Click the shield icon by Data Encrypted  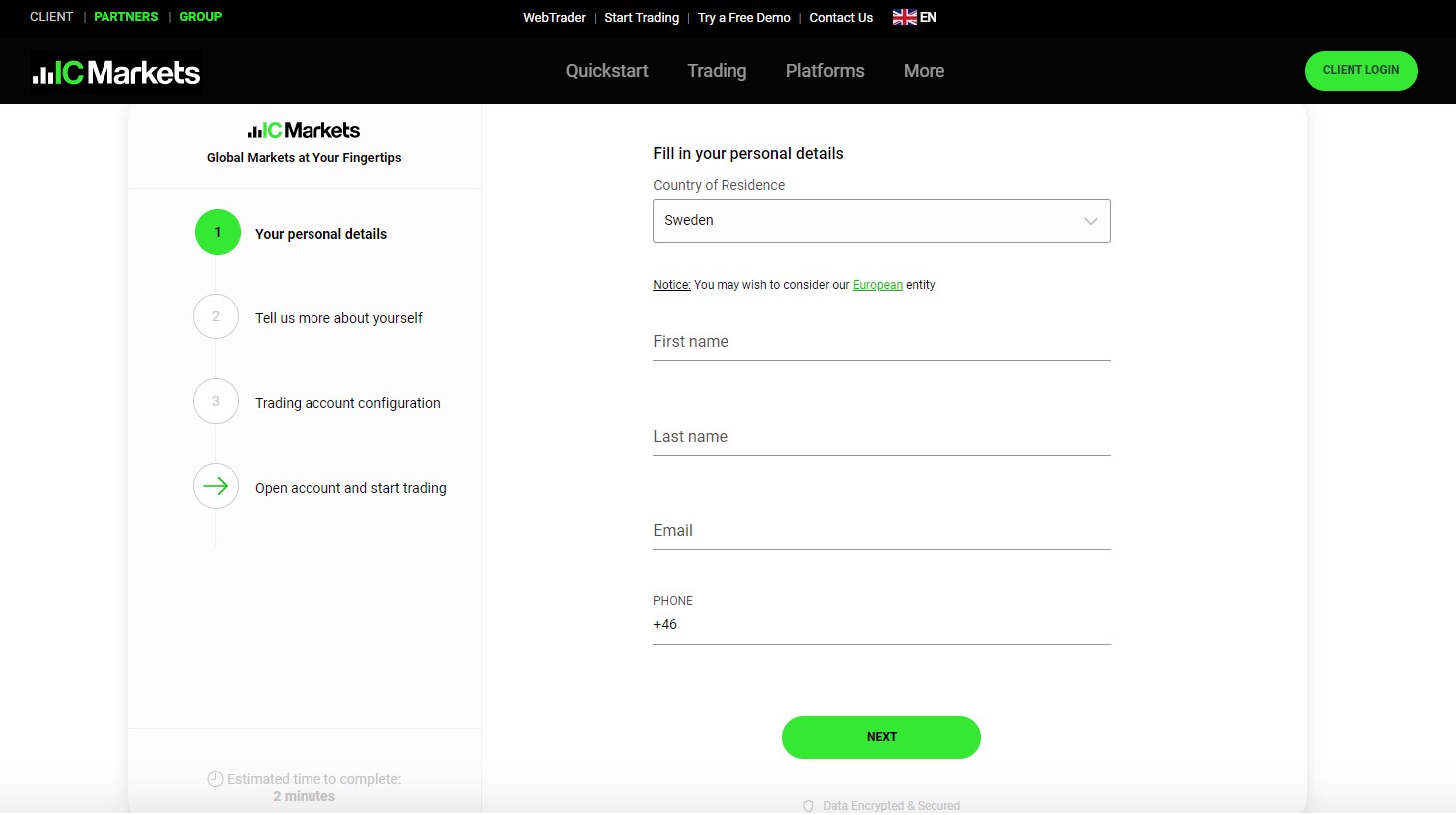[808, 806]
